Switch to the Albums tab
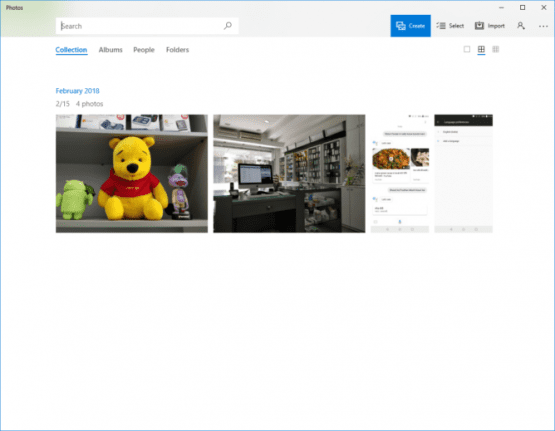Screen dimensions: 555x431 [110, 50]
